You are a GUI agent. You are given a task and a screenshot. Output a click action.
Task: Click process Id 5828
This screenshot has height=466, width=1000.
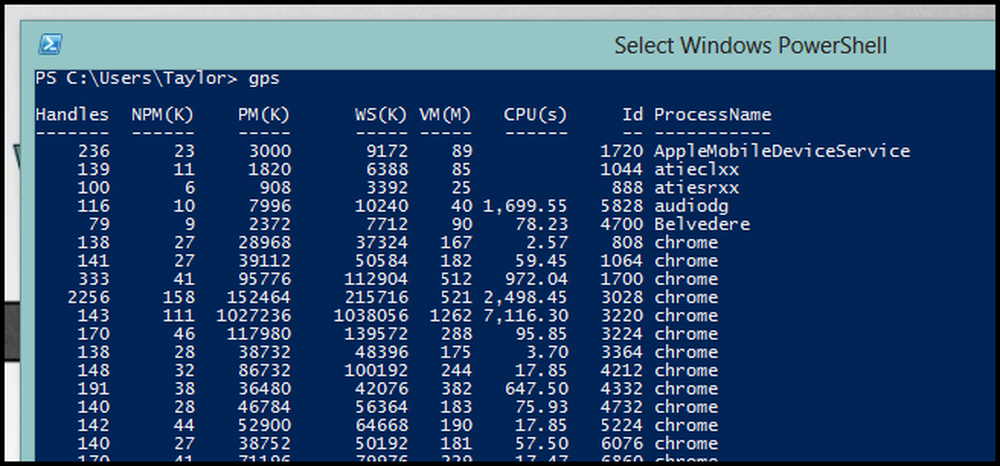point(622,206)
